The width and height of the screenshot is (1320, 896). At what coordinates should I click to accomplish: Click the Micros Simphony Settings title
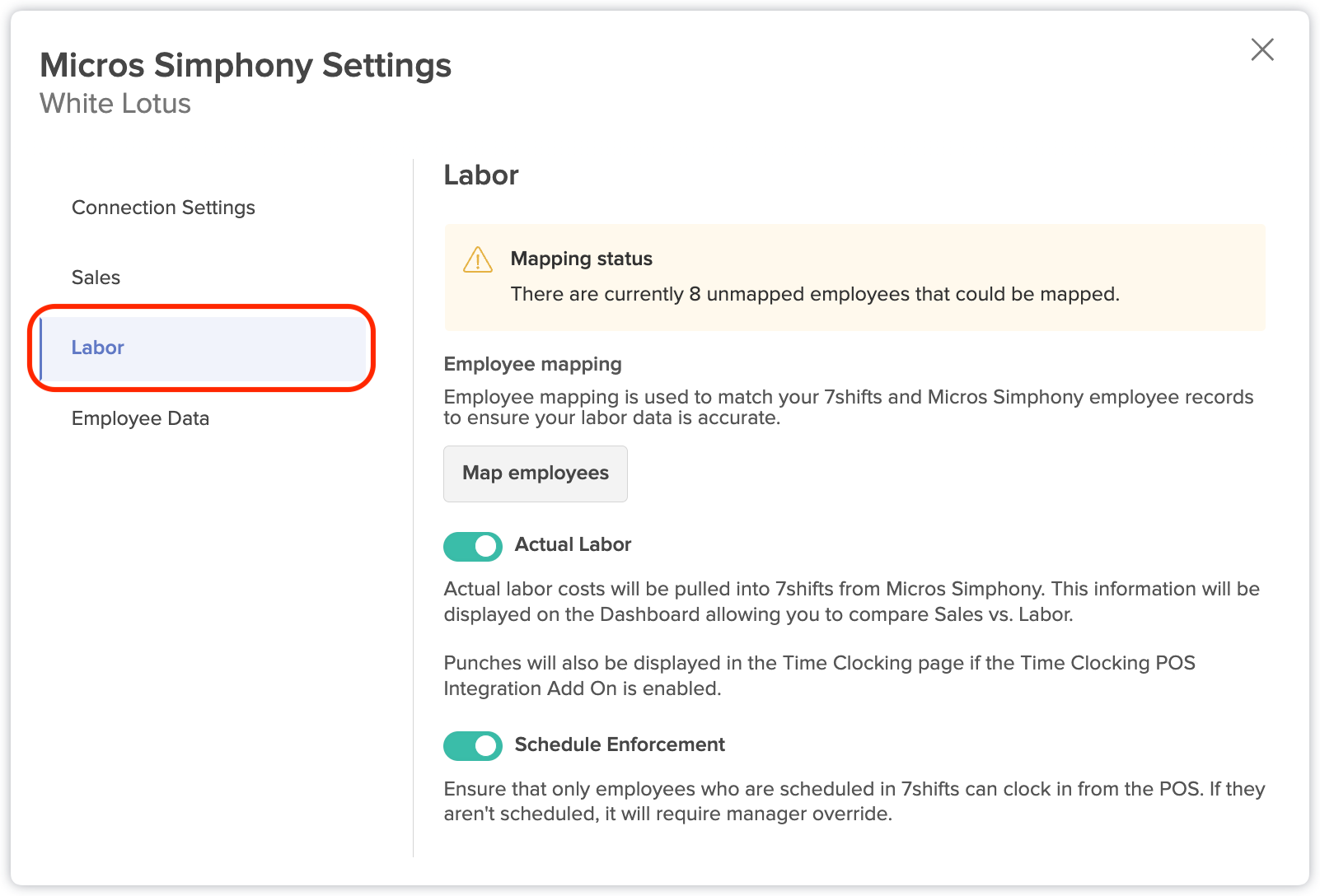[x=246, y=65]
